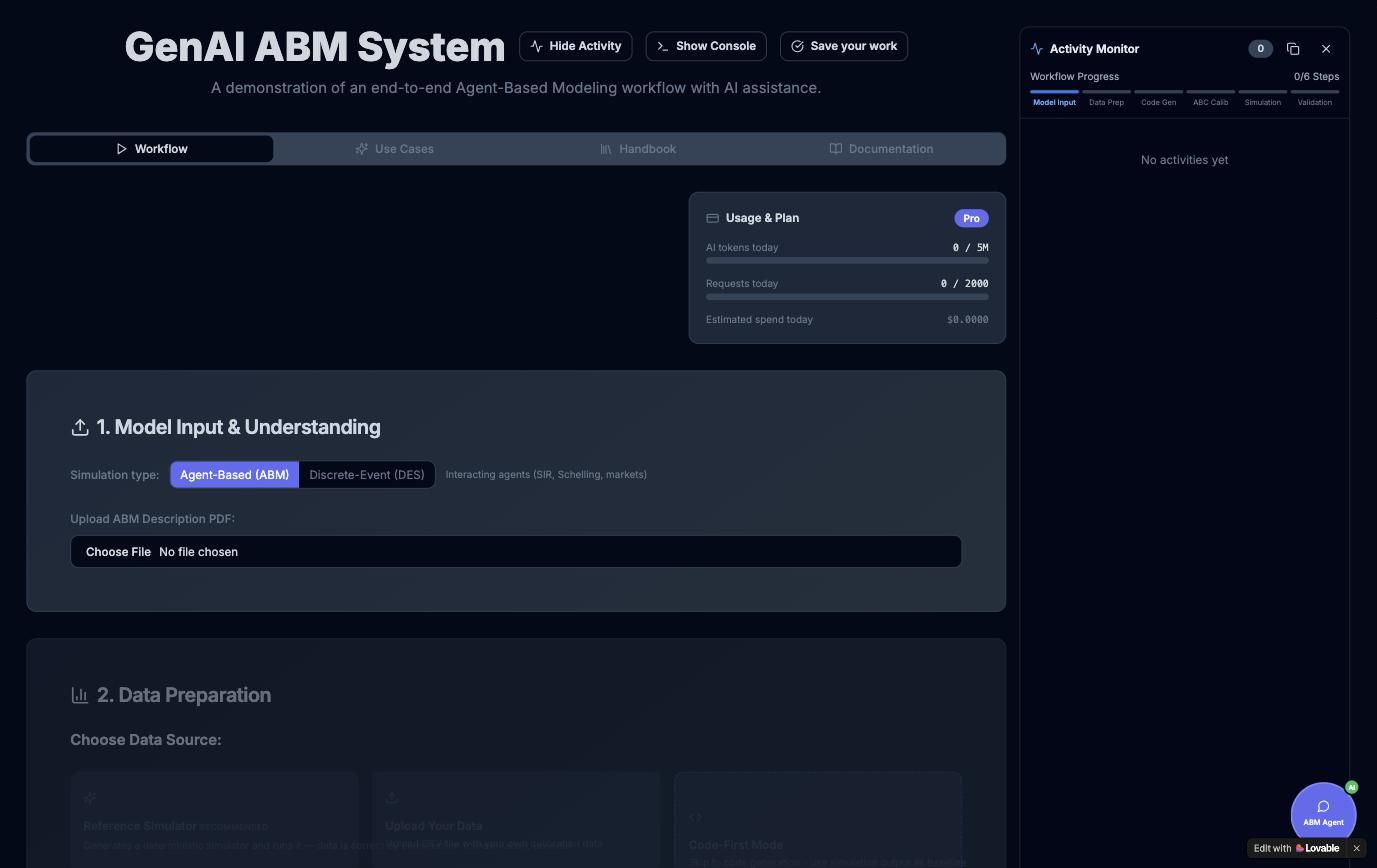Select the Code Gen workflow step
The image size is (1377, 868).
point(1158,99)
